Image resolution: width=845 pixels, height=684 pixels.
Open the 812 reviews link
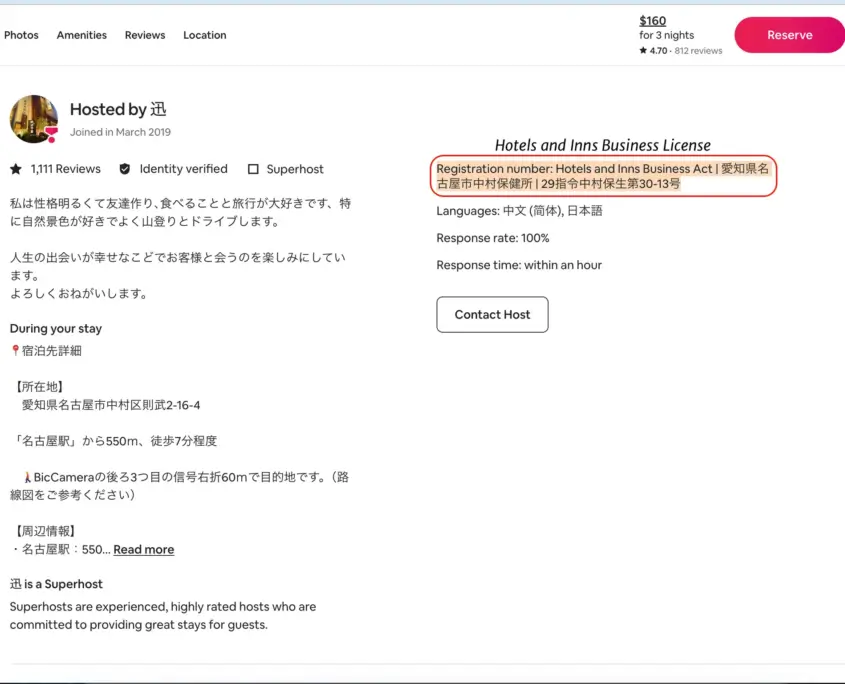698,51
